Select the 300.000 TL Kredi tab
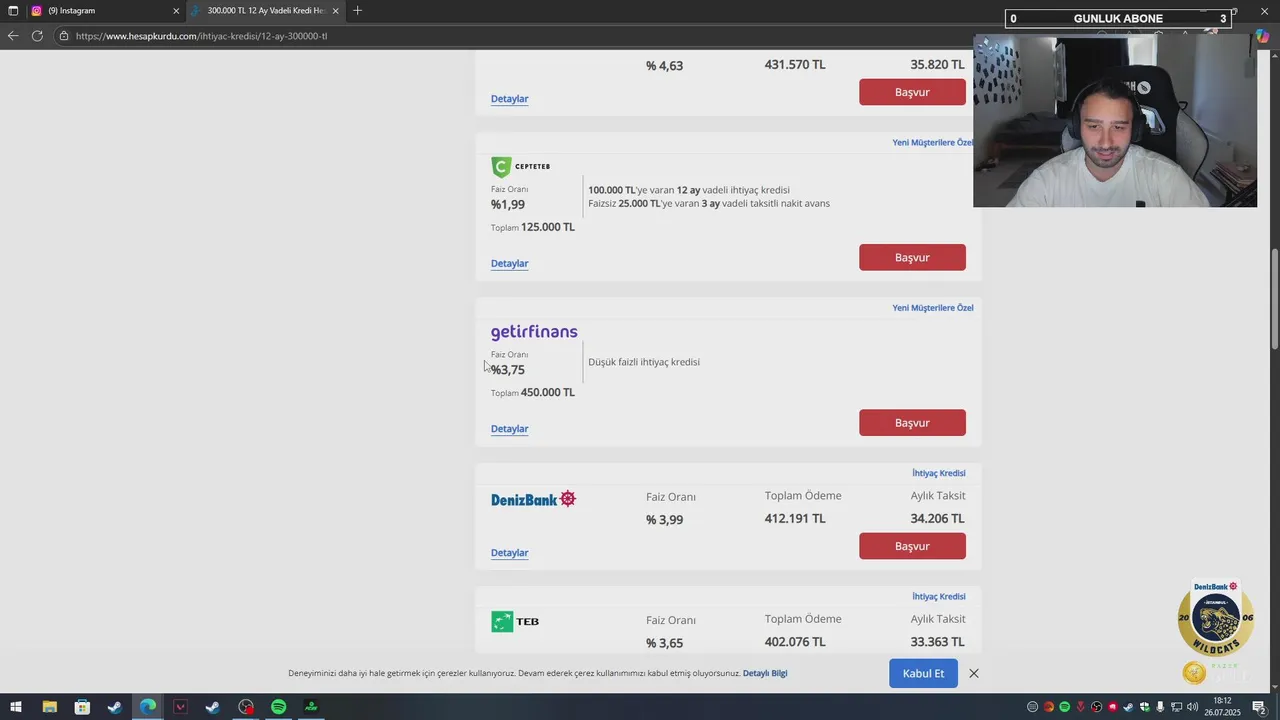The height and width of the screenshot is (720, 1280). coord(265,11)
